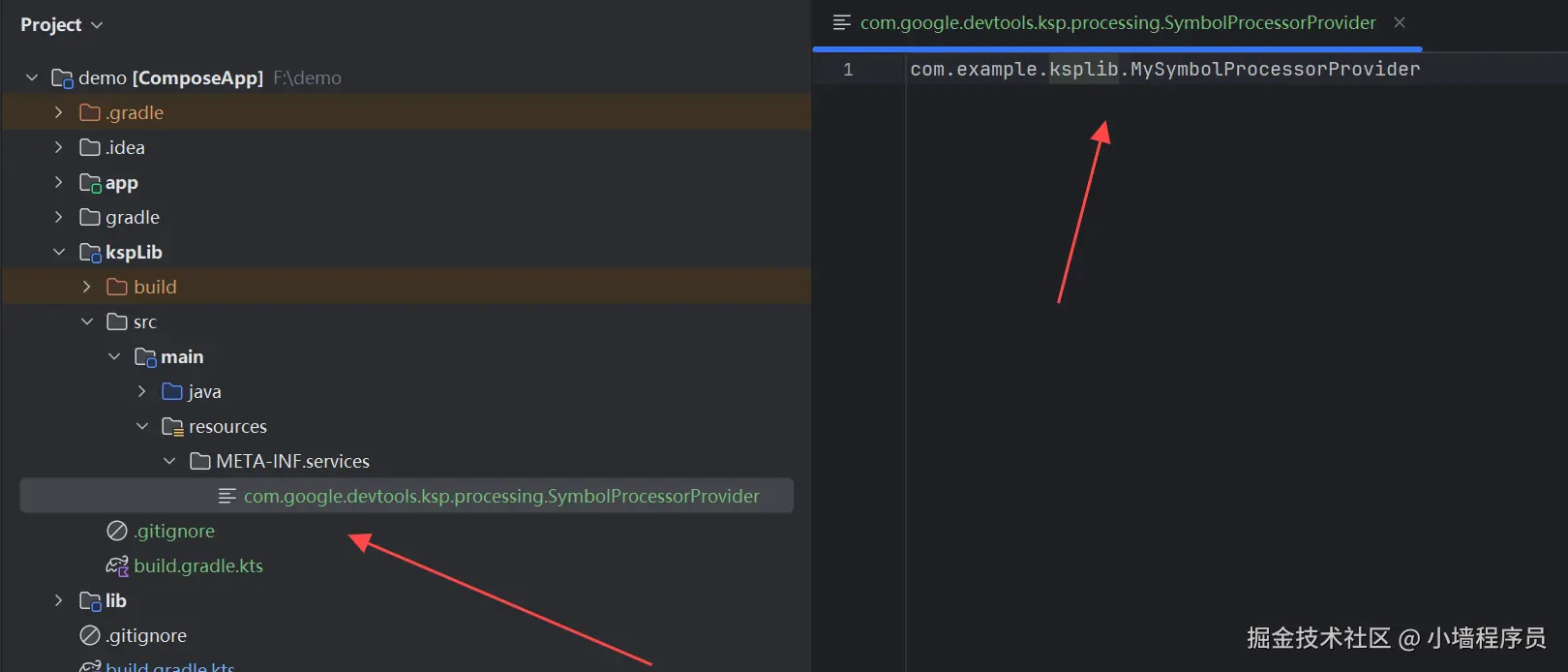Switch to the SymbolProcessorProvider editor tab
Screen dimensions: 1568x672
point(1117,23)
